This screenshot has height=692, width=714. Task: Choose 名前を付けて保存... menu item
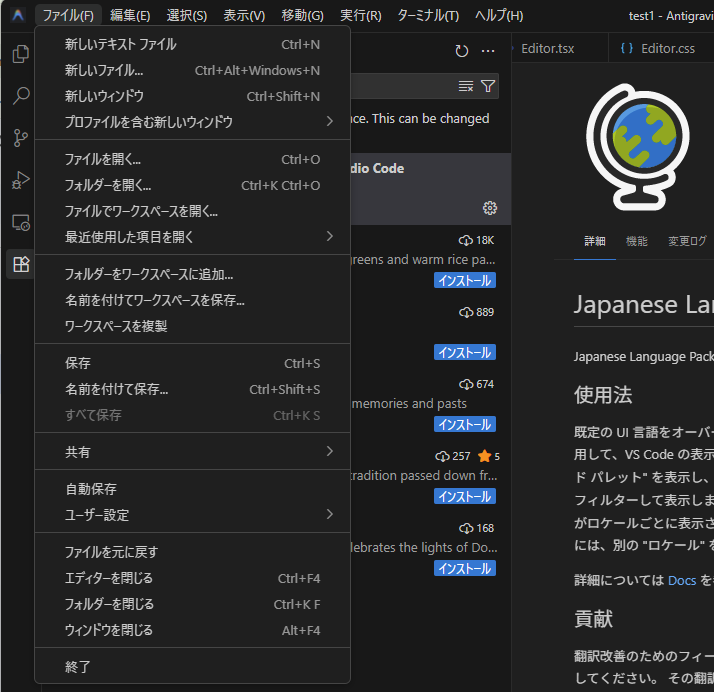tap(192, 389)
